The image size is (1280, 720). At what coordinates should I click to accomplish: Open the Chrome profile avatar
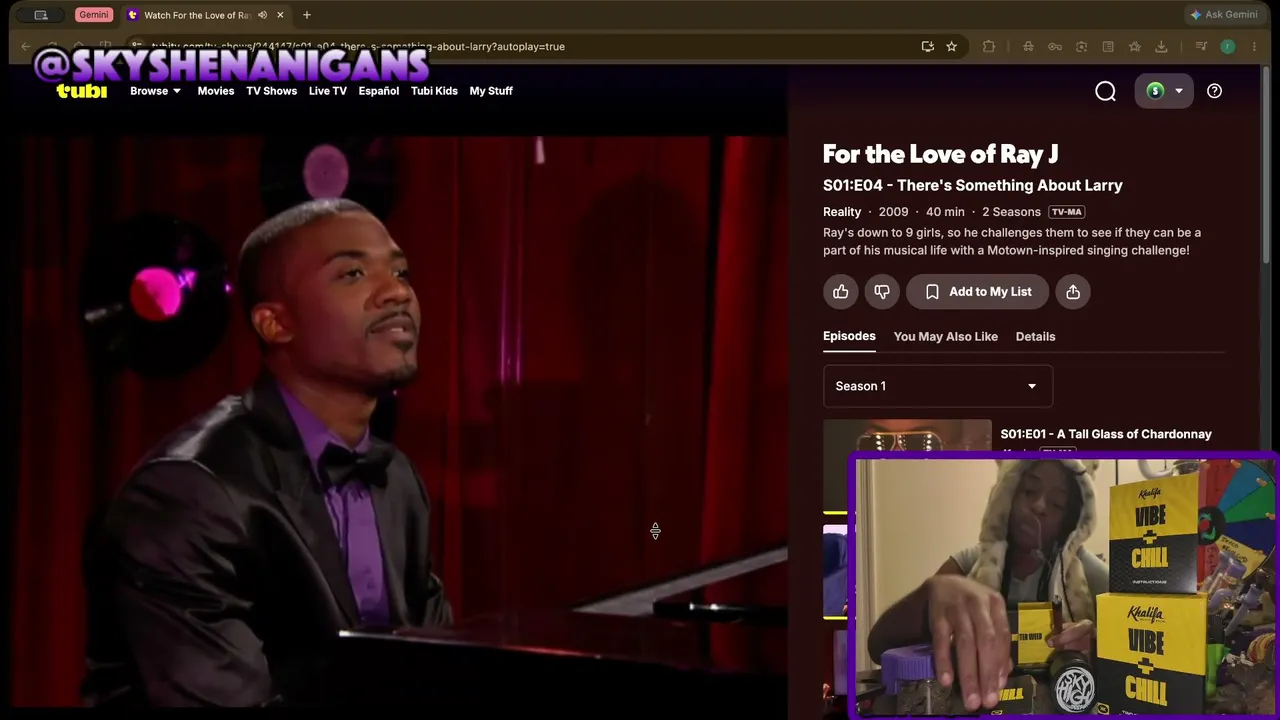(x=1228, y=46)
